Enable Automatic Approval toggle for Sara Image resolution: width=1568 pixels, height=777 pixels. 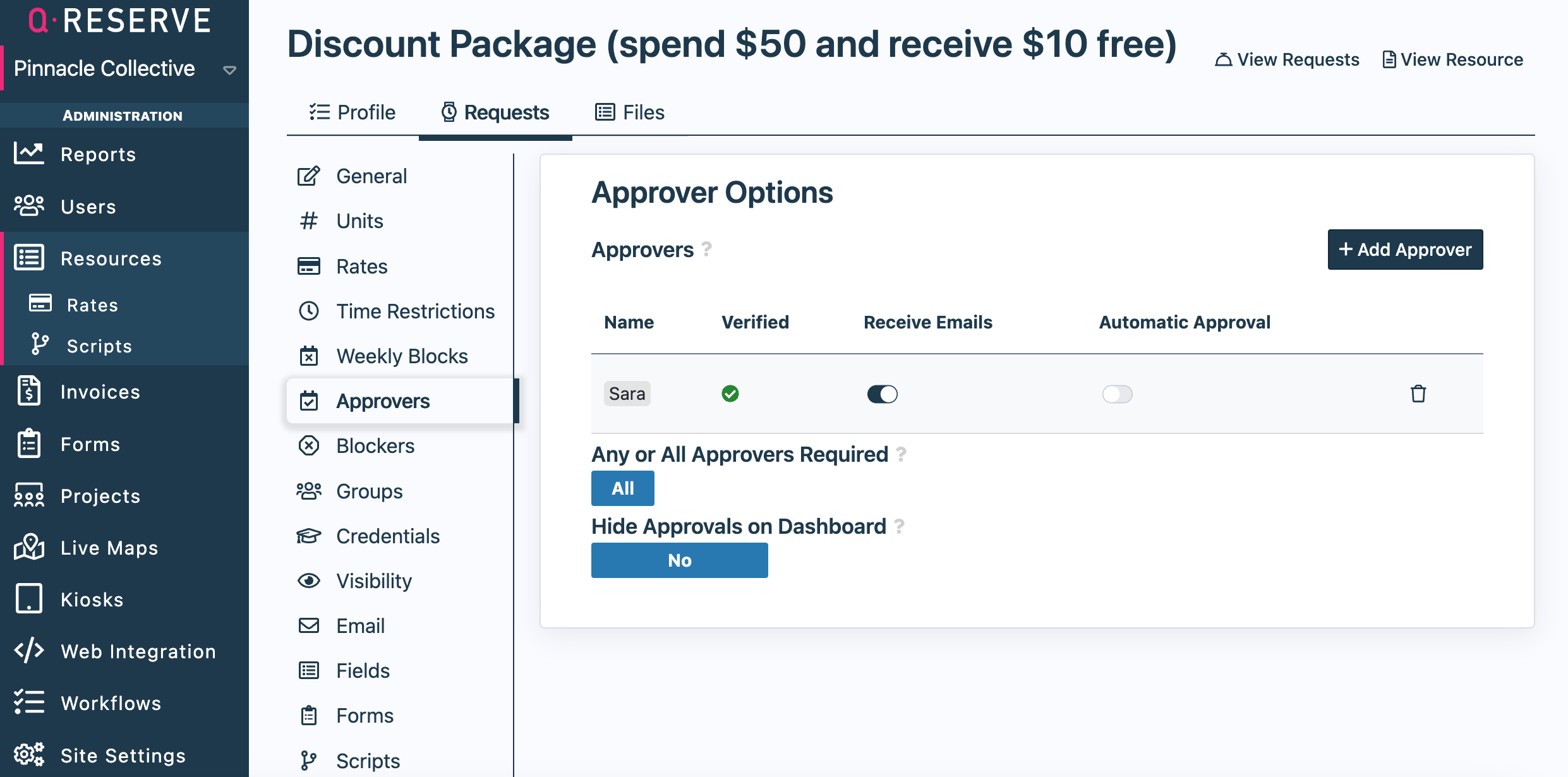(1117, 394)
